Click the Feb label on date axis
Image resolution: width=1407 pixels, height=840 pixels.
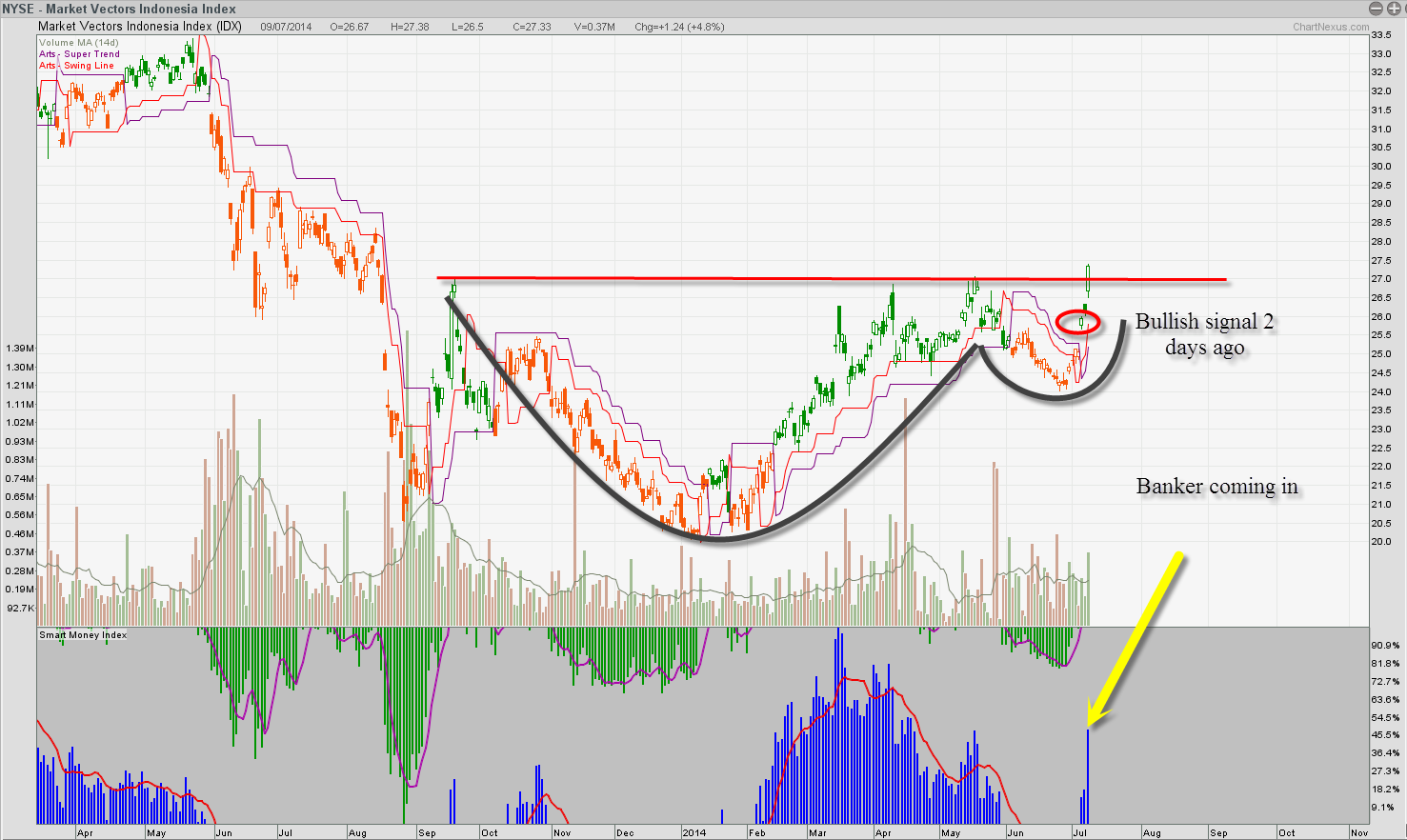coord(756,832)
